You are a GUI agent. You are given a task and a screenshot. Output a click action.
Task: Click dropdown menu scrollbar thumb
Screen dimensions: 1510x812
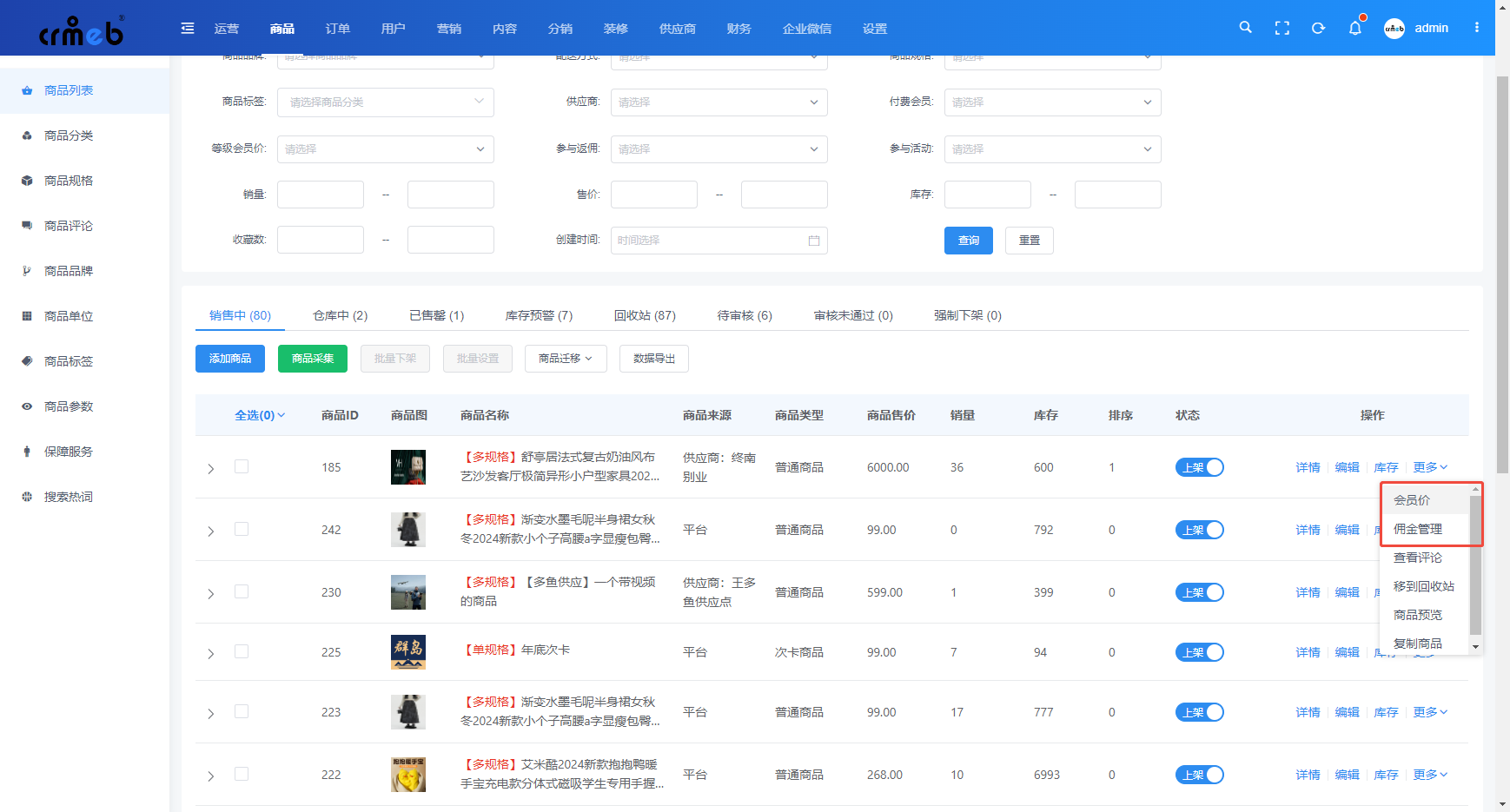[1475, 565]
